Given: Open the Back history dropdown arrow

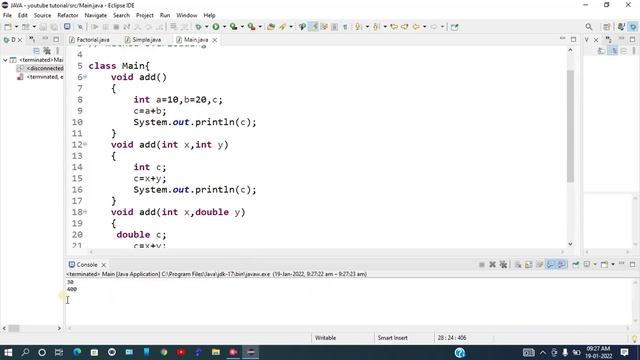Looking at the screenshot, I should click(x=424, y=27).
